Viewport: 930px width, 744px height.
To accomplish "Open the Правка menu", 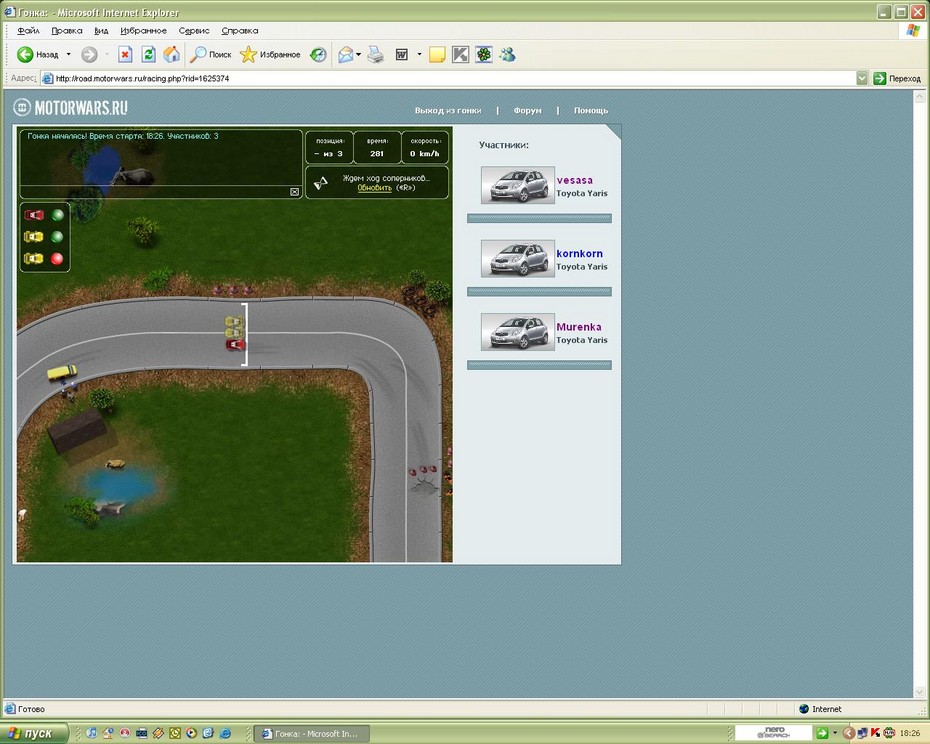I will [66, 30].
